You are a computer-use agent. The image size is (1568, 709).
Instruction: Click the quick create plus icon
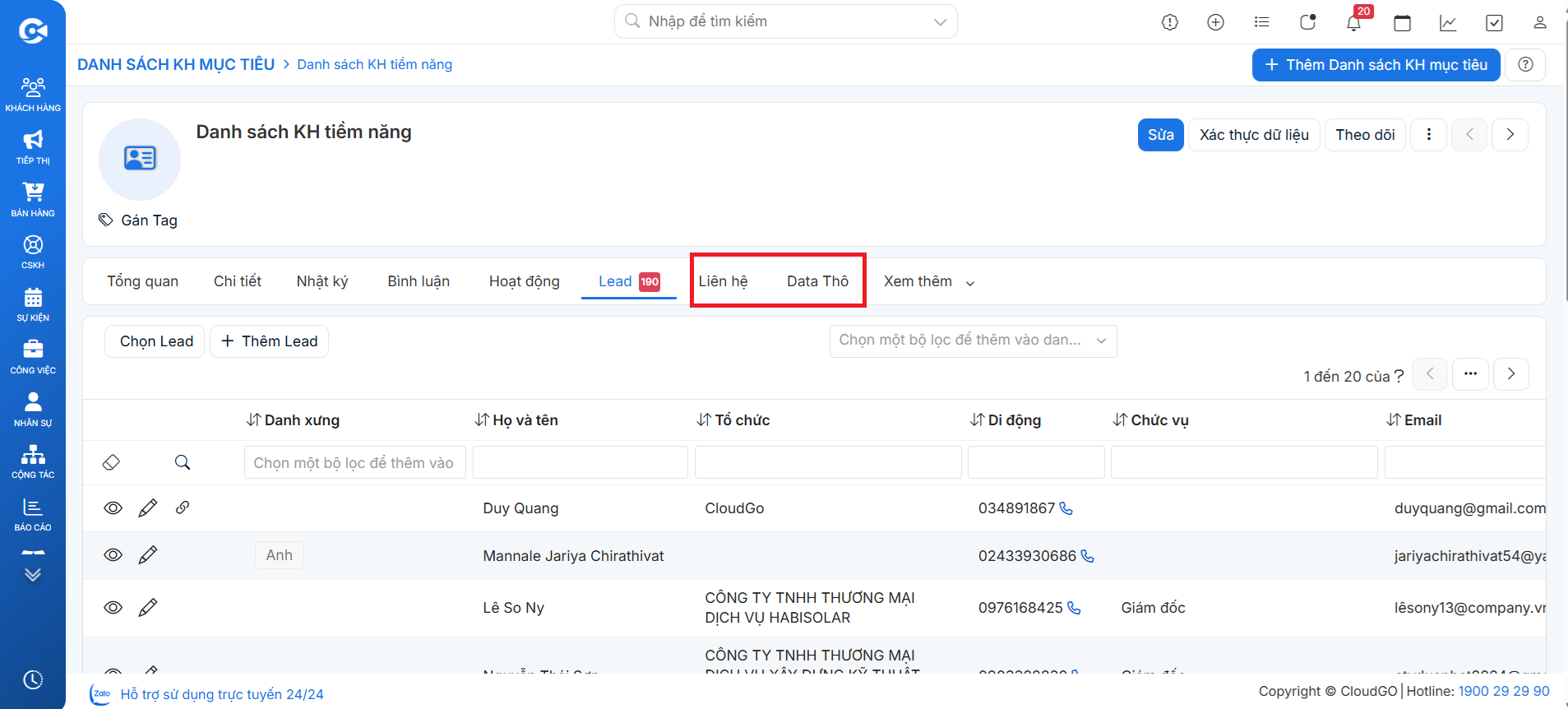coord(1216,22)
